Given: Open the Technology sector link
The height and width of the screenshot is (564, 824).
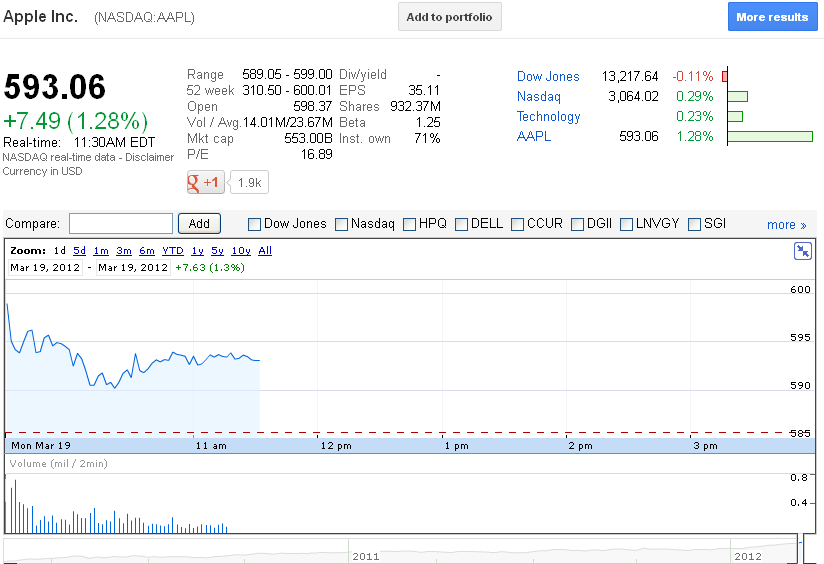Looking at the screenshot, I should point(549,117).
